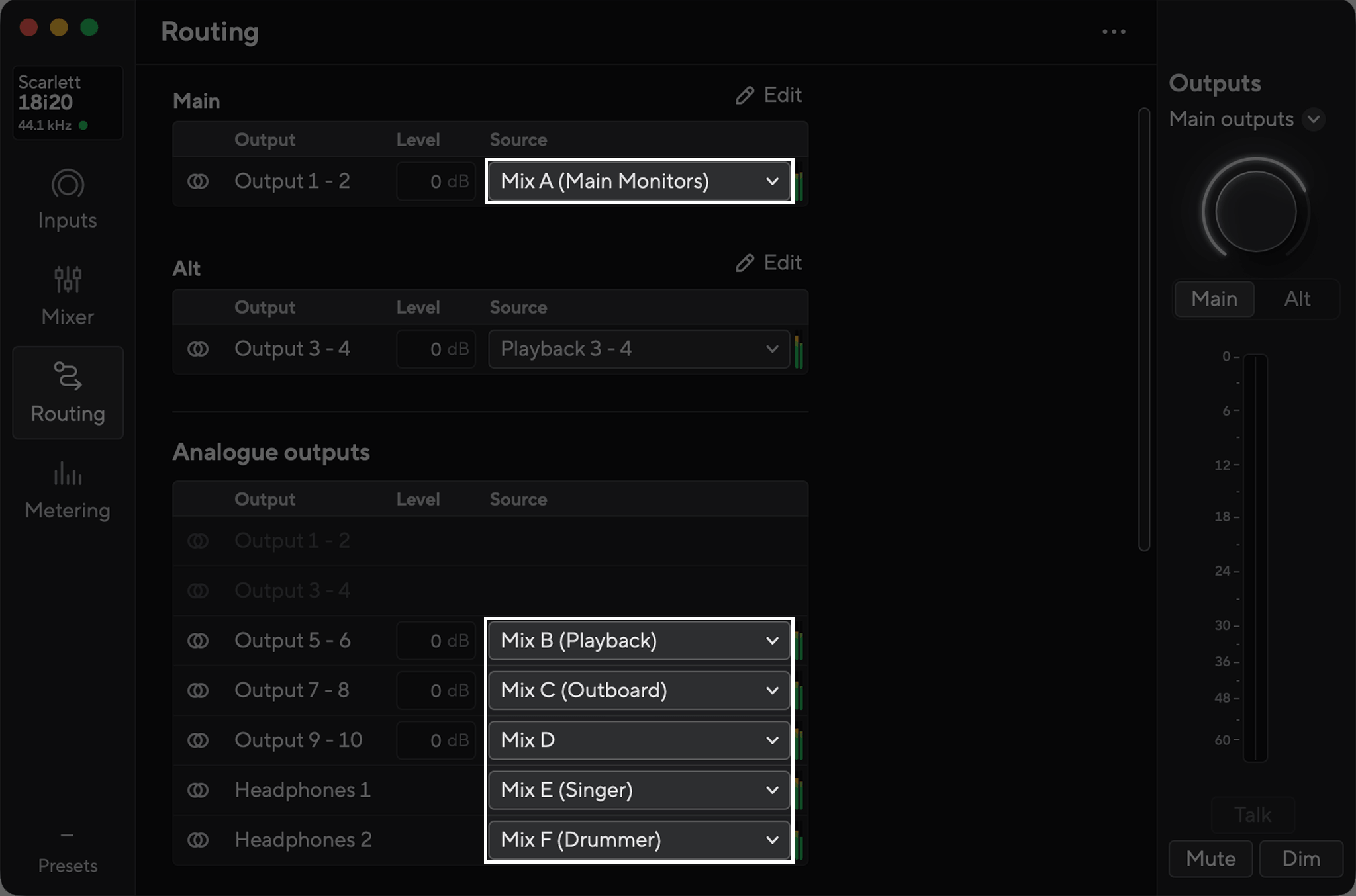Expand the Main outputs selector chevron
The height and width of the screenshot is (896, 1356).
click(1314, 120)
